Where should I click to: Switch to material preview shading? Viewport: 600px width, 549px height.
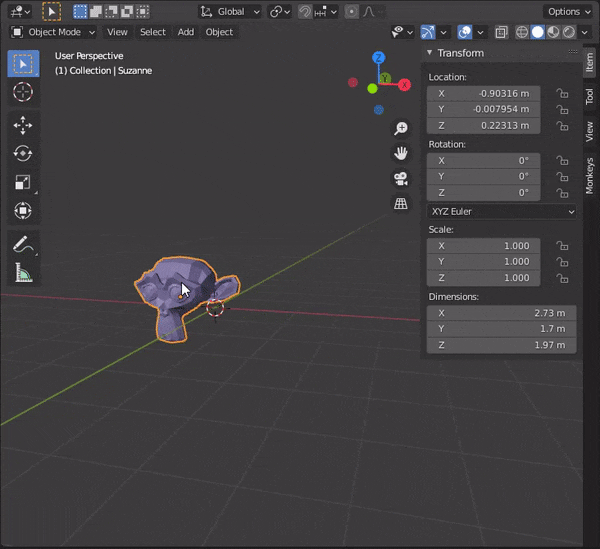(x=553, y=33)
